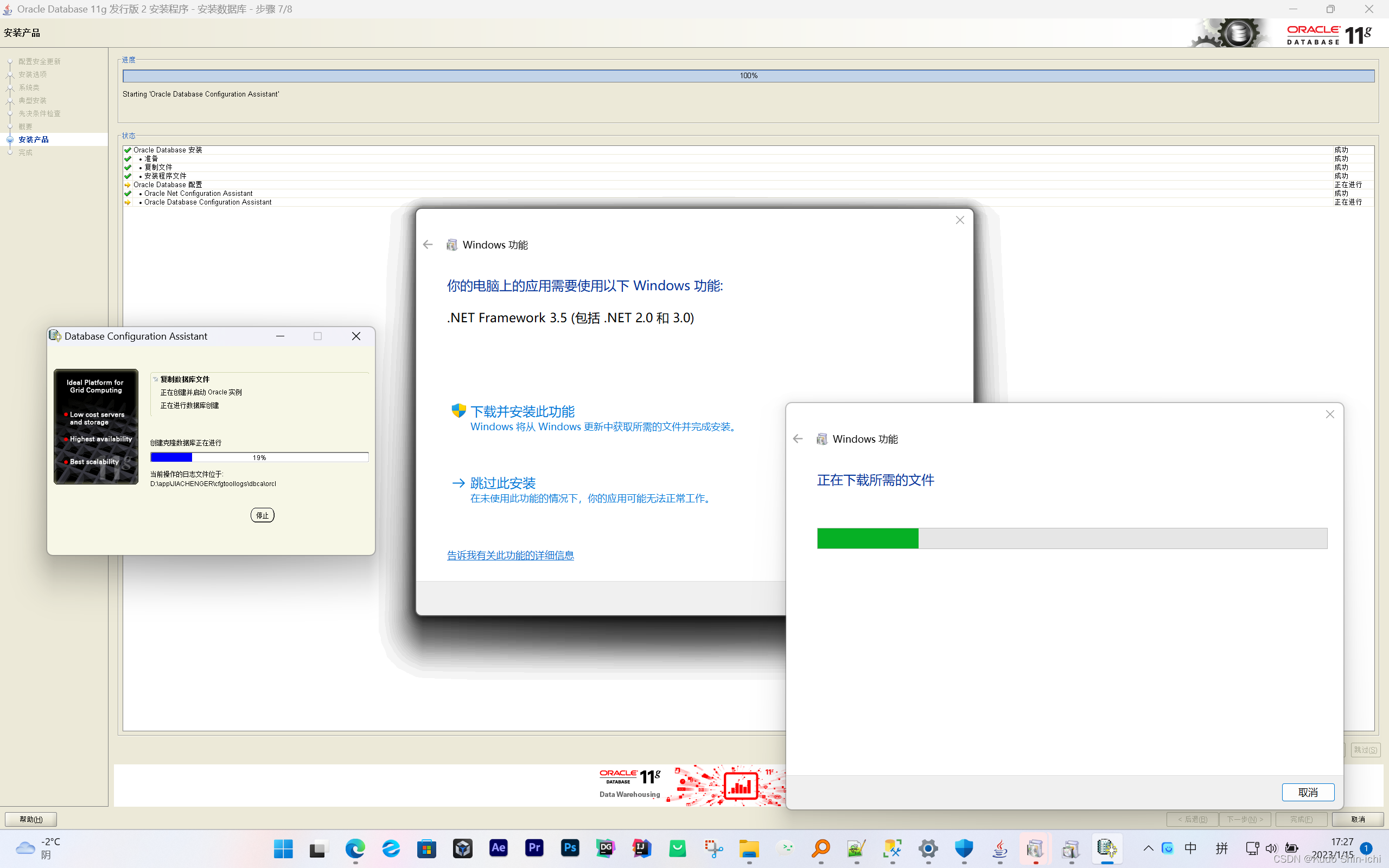Switch to the Java installer taskbar icon
The image size is (1389, 868).
pos(1000,848)
